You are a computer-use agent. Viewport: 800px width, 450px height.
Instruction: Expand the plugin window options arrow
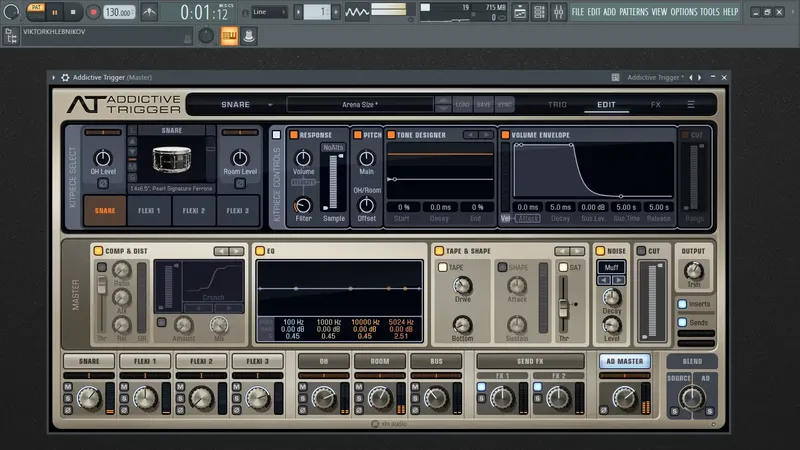[54, 78]
